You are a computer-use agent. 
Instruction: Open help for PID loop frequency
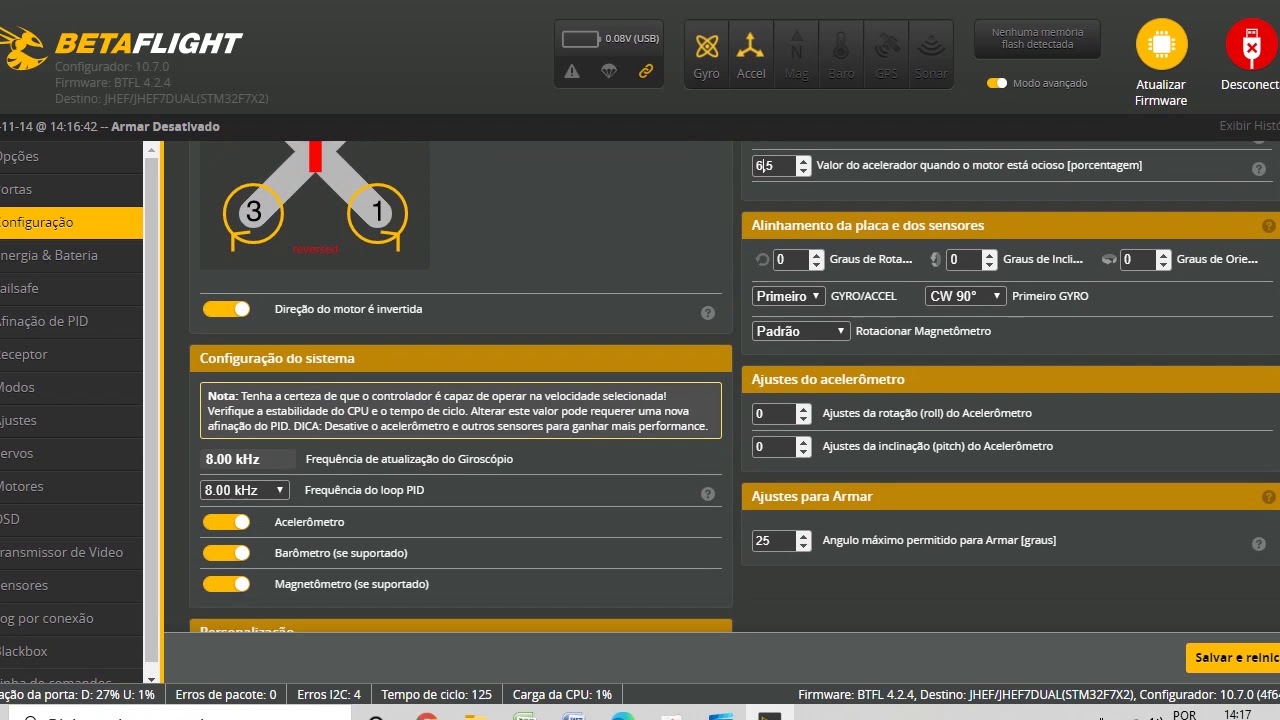tap(708, 494)
